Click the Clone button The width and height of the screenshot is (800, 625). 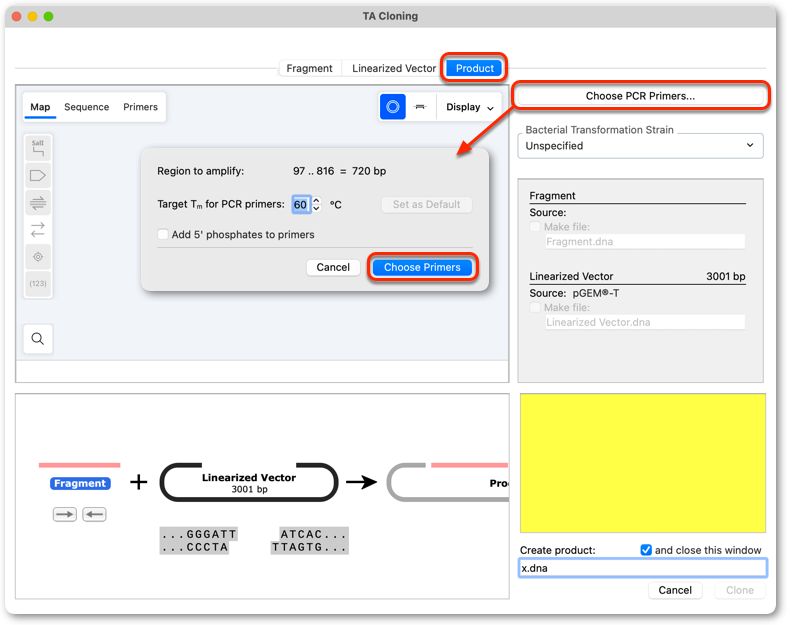739,590
